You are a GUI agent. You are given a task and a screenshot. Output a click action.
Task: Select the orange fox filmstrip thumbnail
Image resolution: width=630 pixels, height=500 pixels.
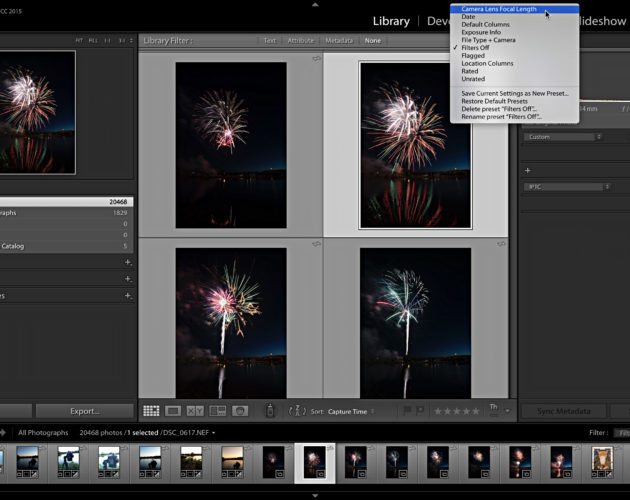pos(602,462)
